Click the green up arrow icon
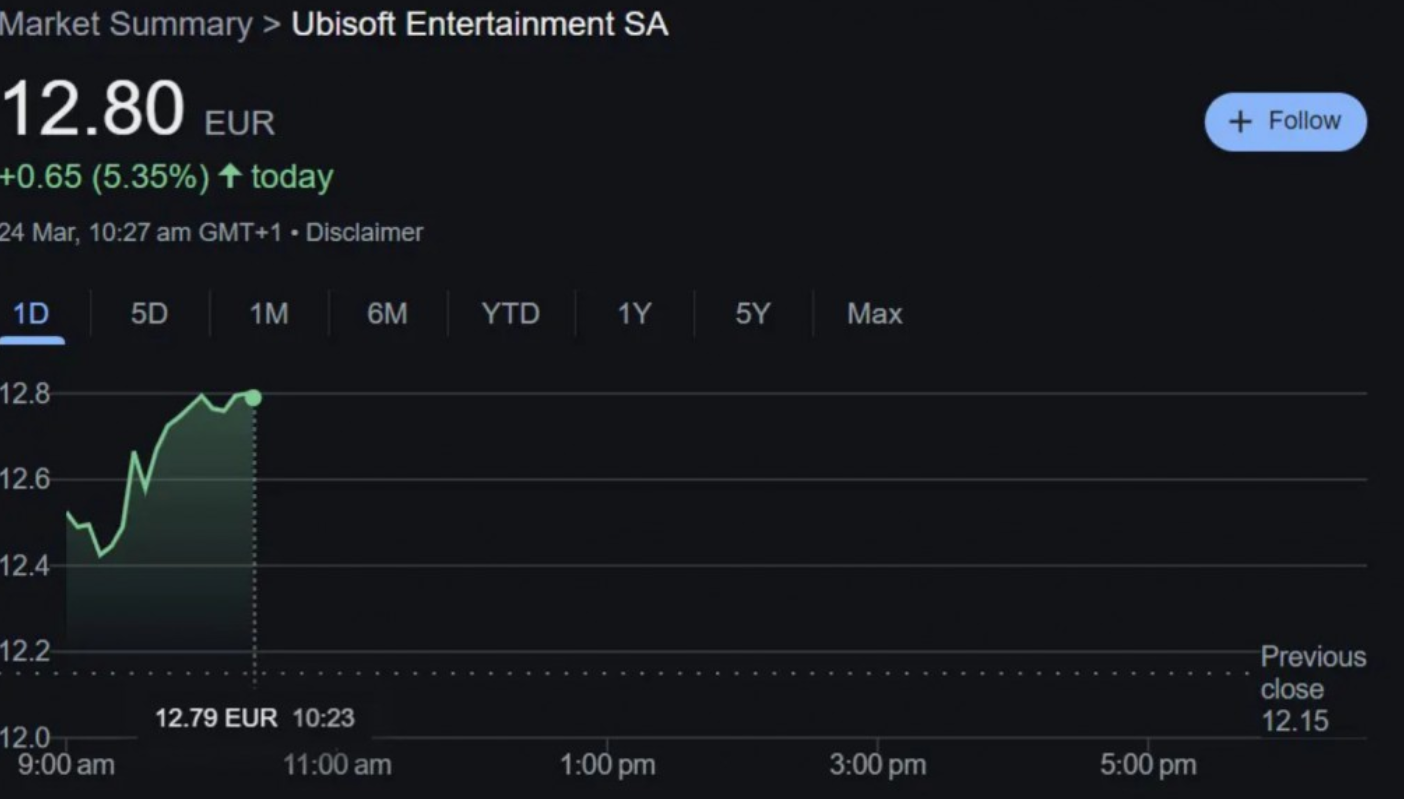 (x=230, y=177)
